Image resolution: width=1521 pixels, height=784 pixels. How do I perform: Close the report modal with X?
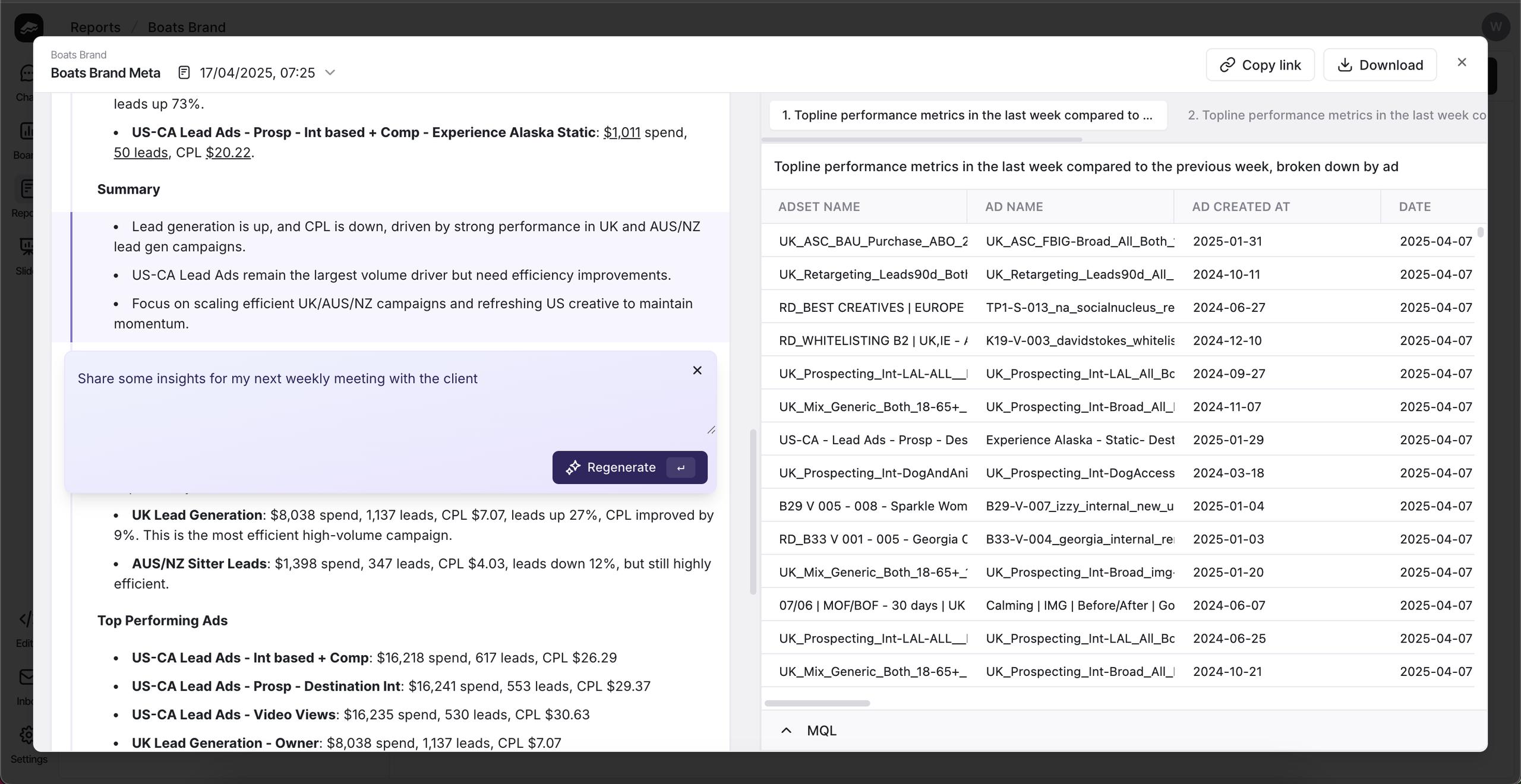(x=1462, y=62)
